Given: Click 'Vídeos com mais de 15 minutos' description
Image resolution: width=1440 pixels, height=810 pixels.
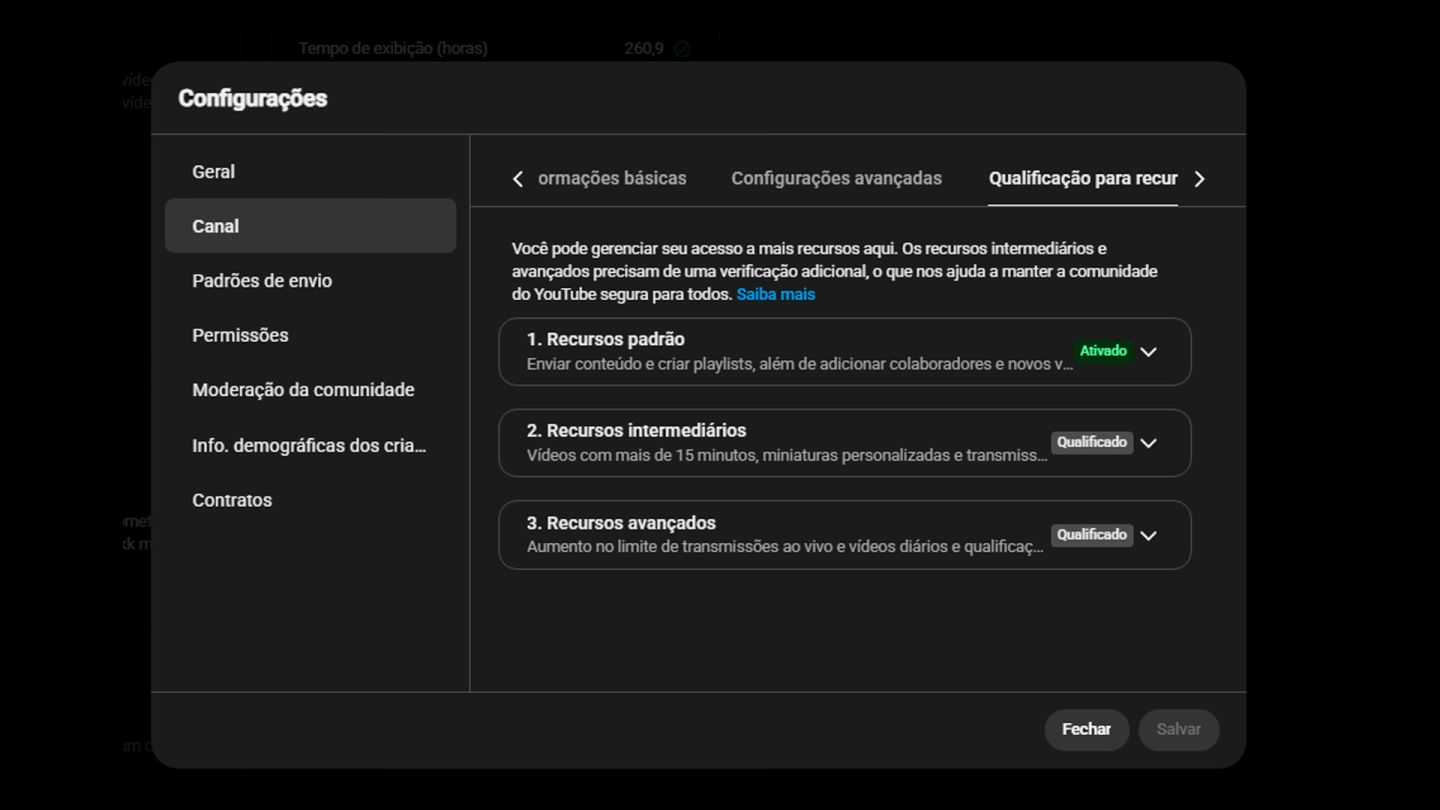Looking at the screenshot, I should [x=787, y=455].
